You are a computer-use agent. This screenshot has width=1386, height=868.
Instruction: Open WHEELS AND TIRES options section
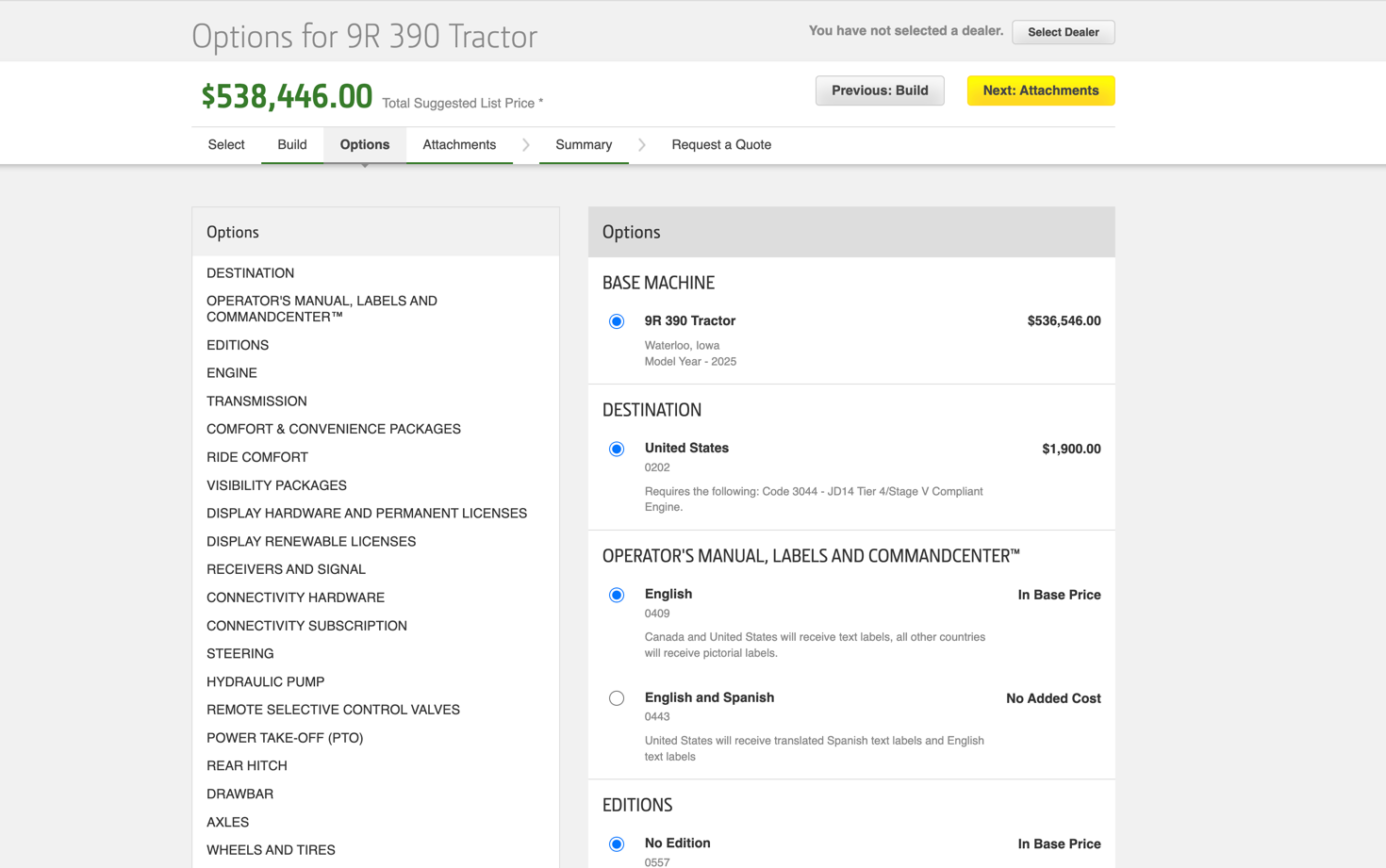pos(271,850)
